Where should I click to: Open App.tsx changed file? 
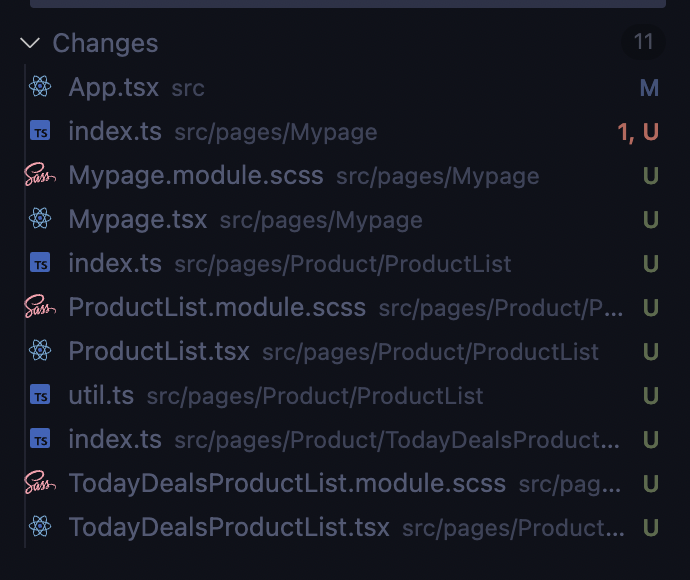[x=113, y=87]
